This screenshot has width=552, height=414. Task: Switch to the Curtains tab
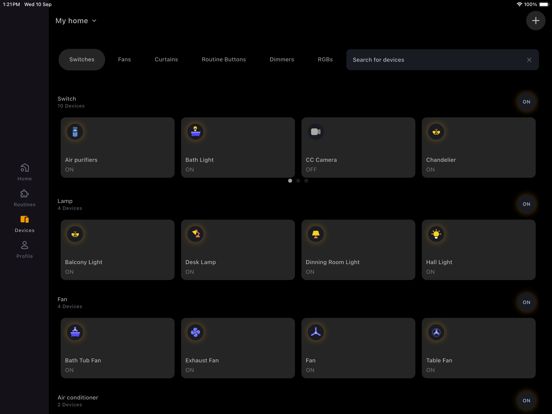(x=166, y=59)
